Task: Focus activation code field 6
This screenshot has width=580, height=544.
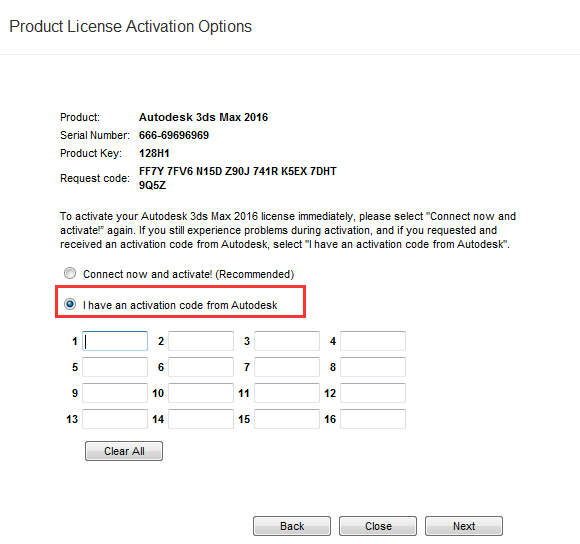Action: [201, 367]
